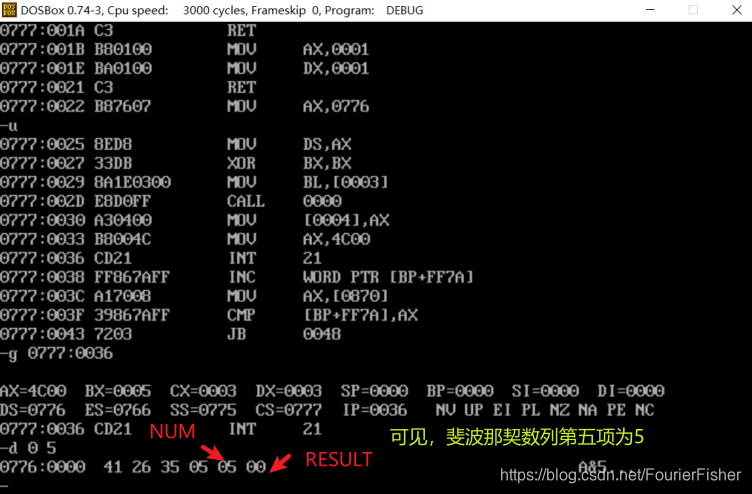Click the SP=0000 register value
Viewport: 752px width, 494px height.
click(x=375, y=391)
